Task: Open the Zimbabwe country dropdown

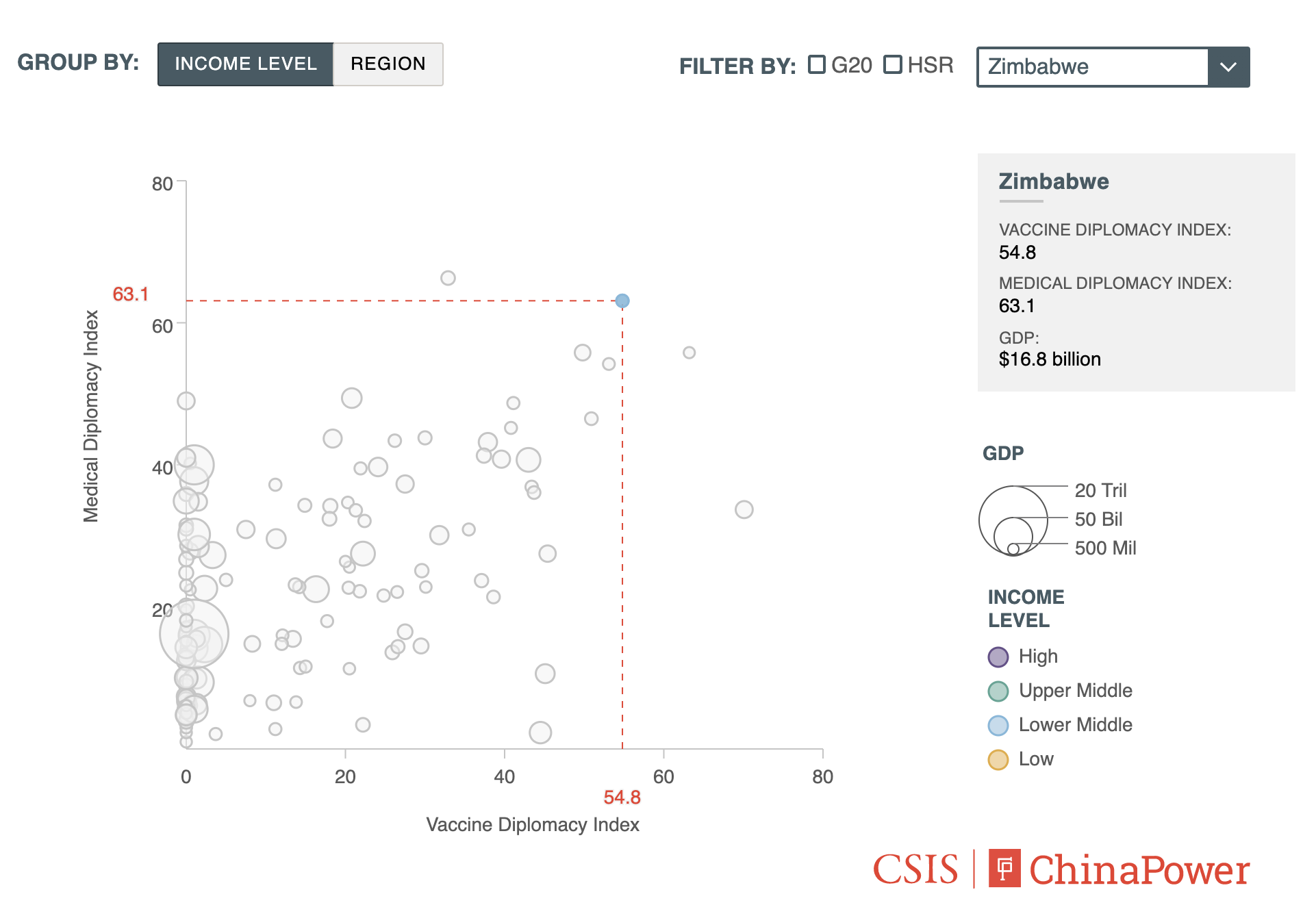Action: 1091,66
